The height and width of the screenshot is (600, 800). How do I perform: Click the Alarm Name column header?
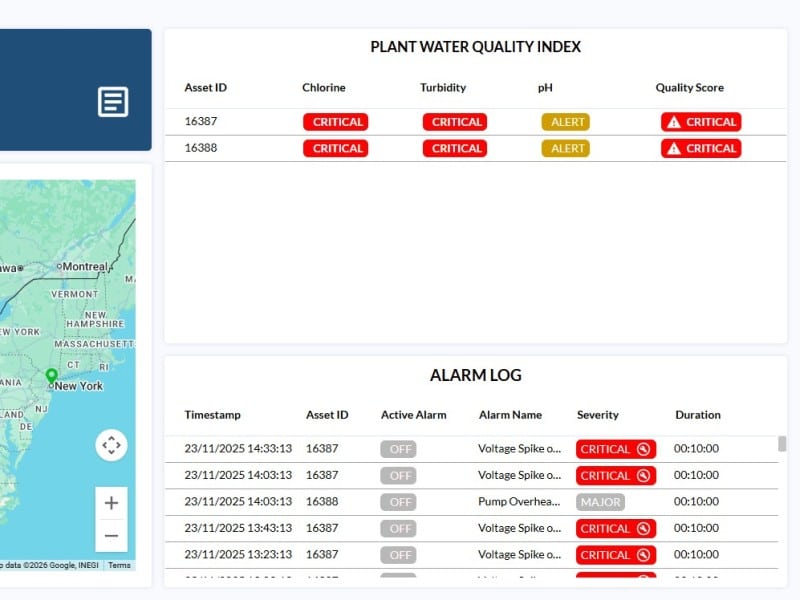pos(510,415)
